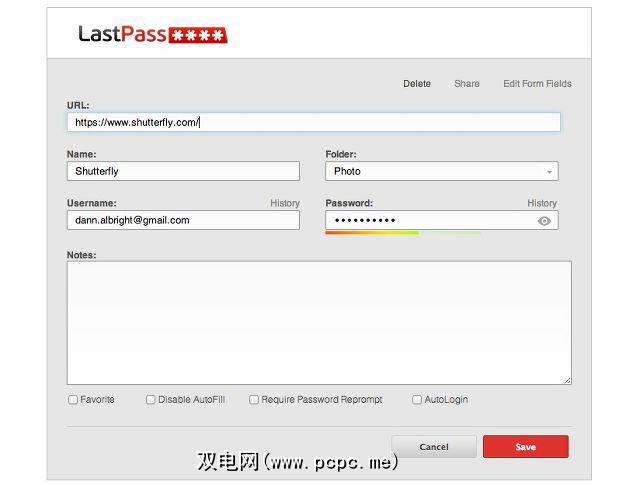Screen dimensions: 640x485
Task: View Username History
Action: 285,203
